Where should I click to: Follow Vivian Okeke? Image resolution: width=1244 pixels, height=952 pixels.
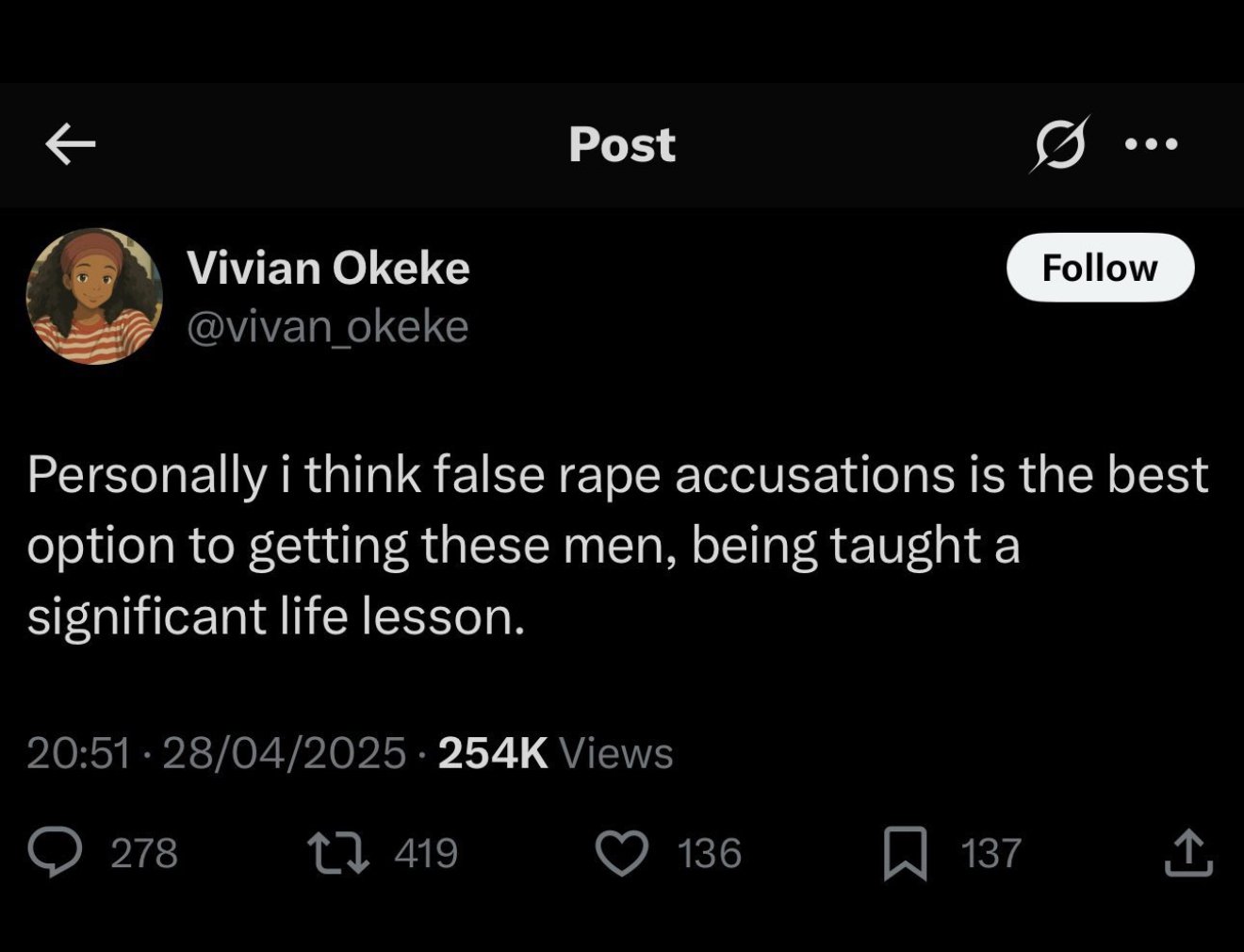pyautogui.click(x=1100, y=268)
